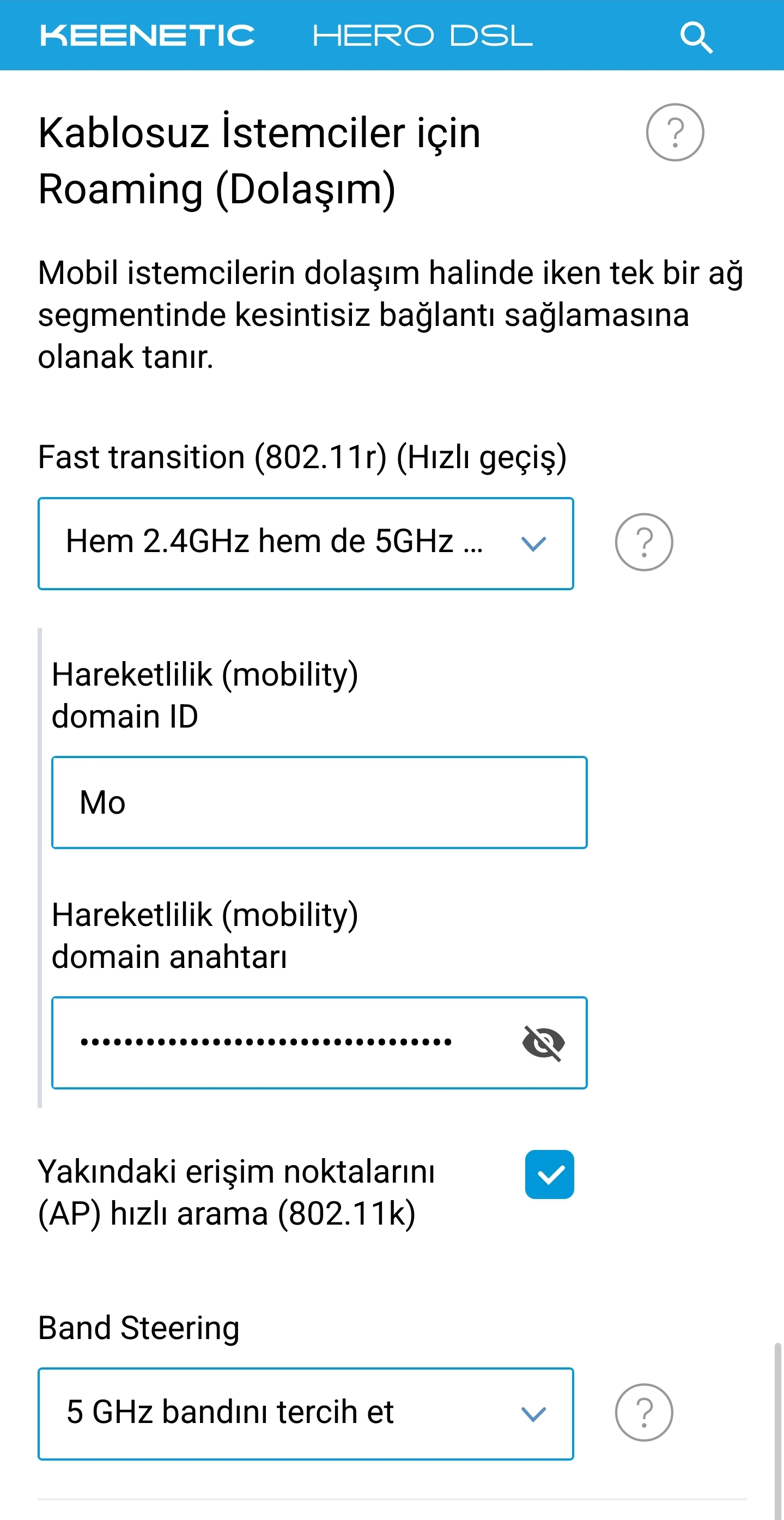Uncheck the 802.11k fast AP search checkbox
Screen dimensions: 784x1520
pyautogui.click(x=549, y=1174)
